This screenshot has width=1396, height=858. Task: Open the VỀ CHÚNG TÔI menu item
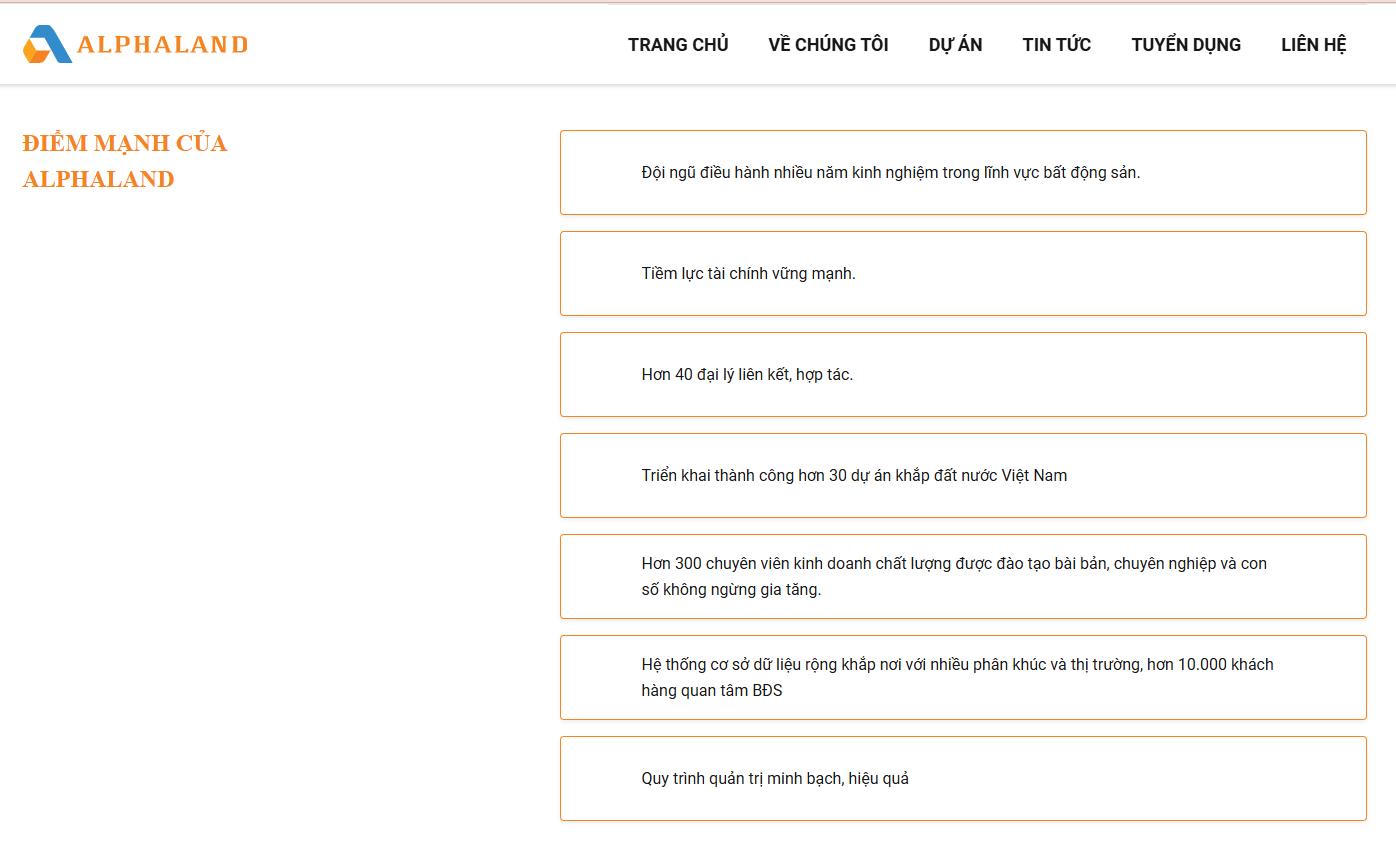(x=828, y=44)
